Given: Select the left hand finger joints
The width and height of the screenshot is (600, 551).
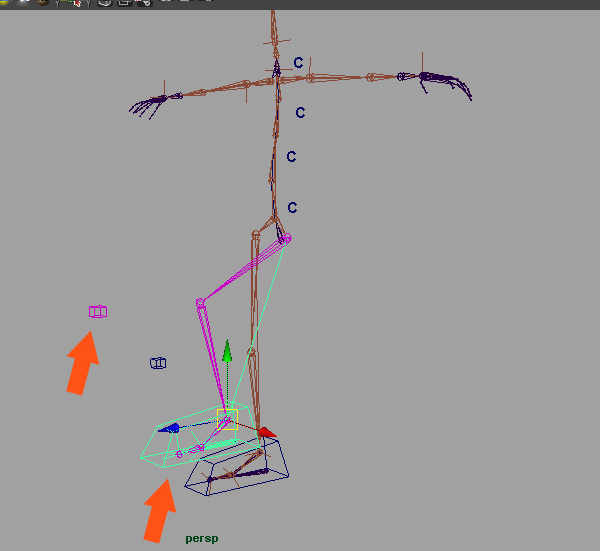Looking at the screenshot, I should (148, 106).
